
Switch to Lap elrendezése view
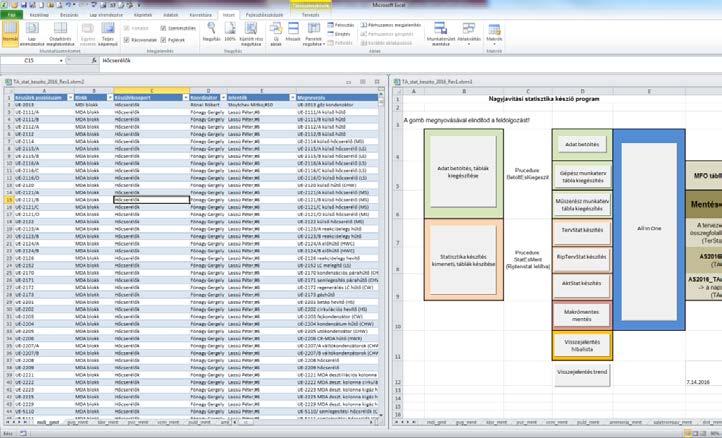point(32,33)
